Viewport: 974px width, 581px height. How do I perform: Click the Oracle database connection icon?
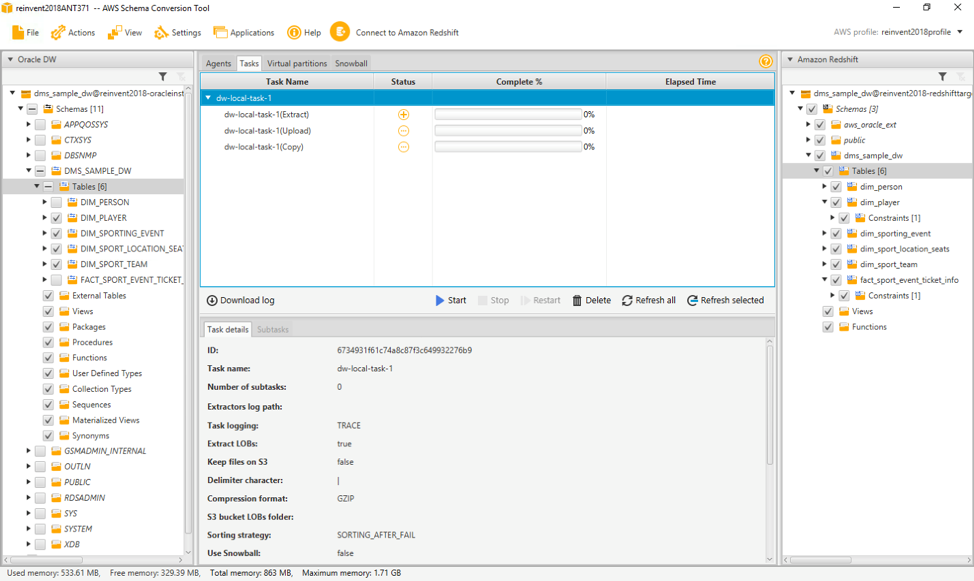[x=25, y=93]
